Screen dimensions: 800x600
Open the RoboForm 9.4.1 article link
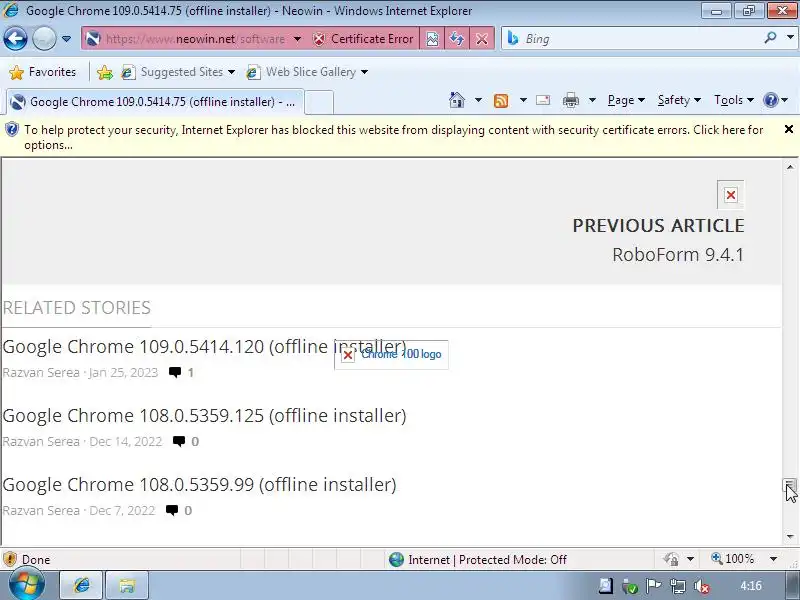coord(678,254)
